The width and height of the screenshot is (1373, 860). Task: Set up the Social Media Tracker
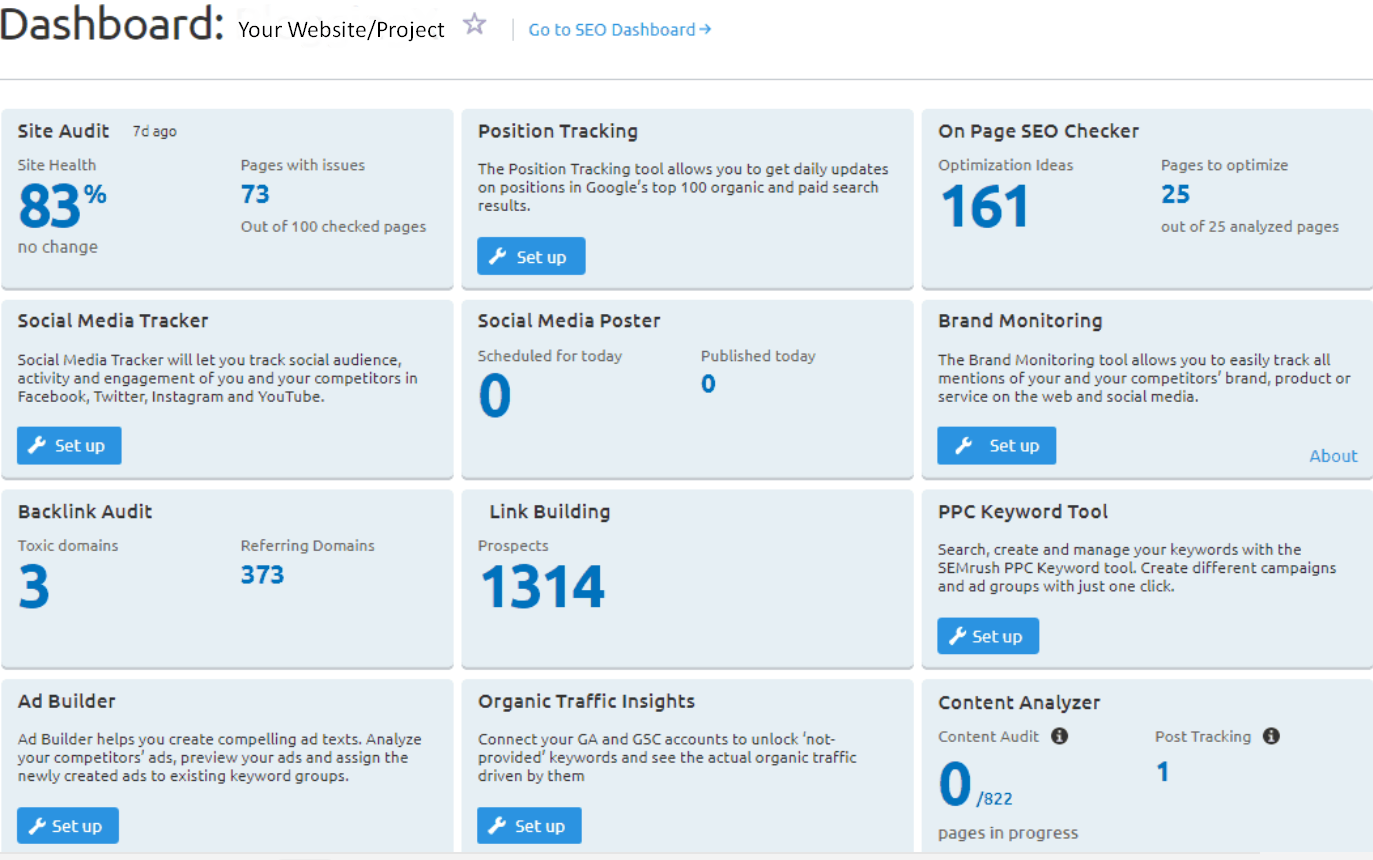68,445
